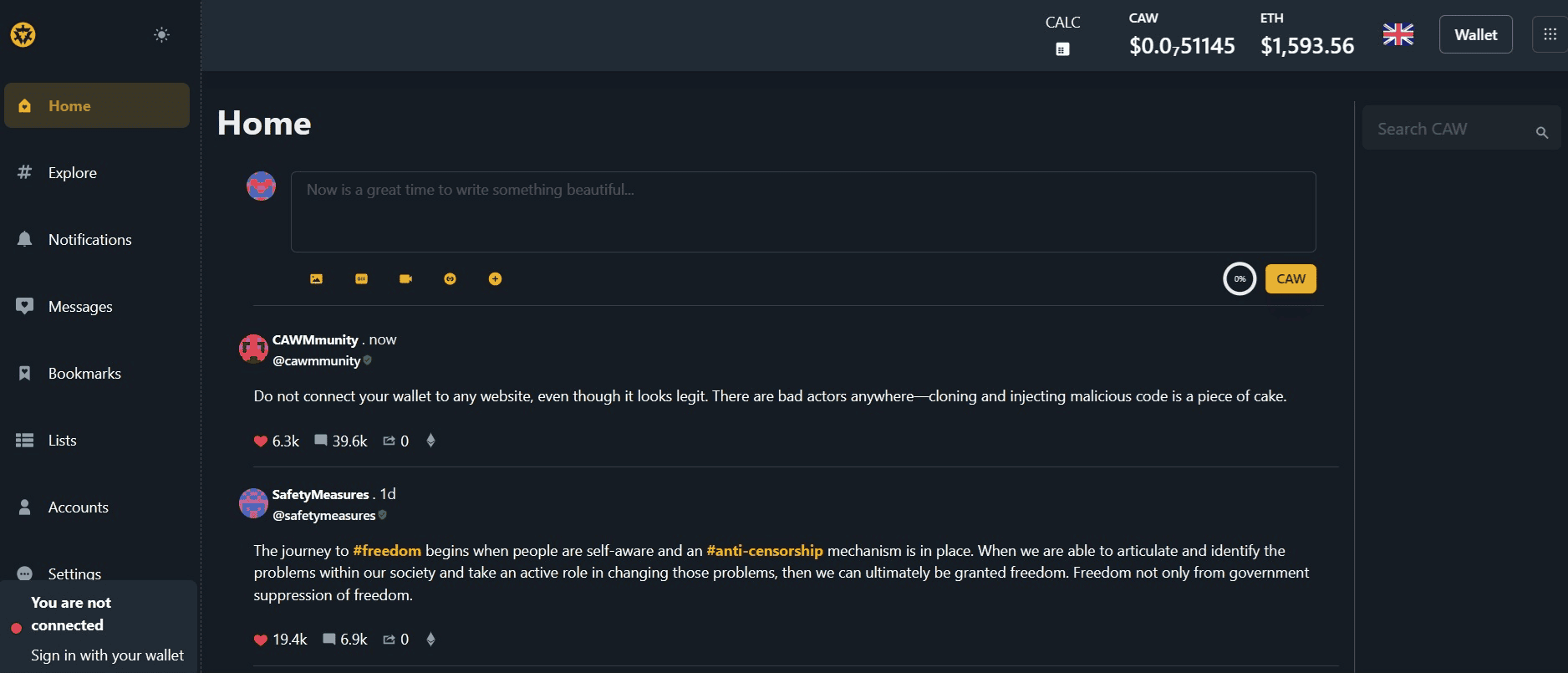This screenshot has height=673, width=1568.
Task: Open comments on the CAWMmunity post
Action: 321,441
